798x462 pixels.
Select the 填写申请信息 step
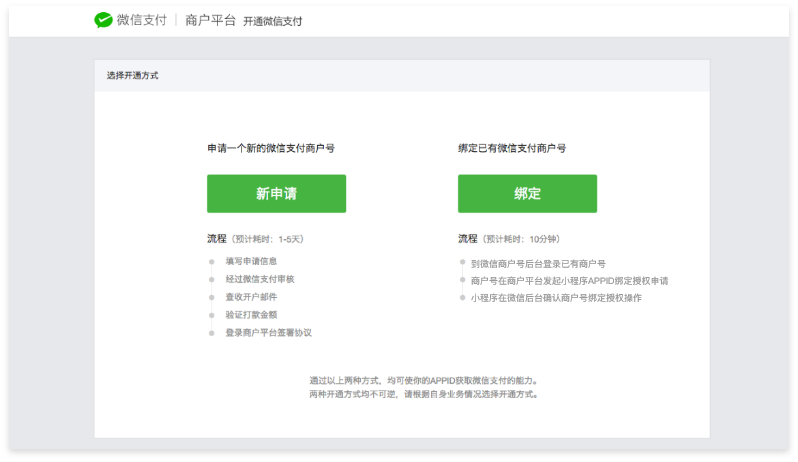coord(250,263)
